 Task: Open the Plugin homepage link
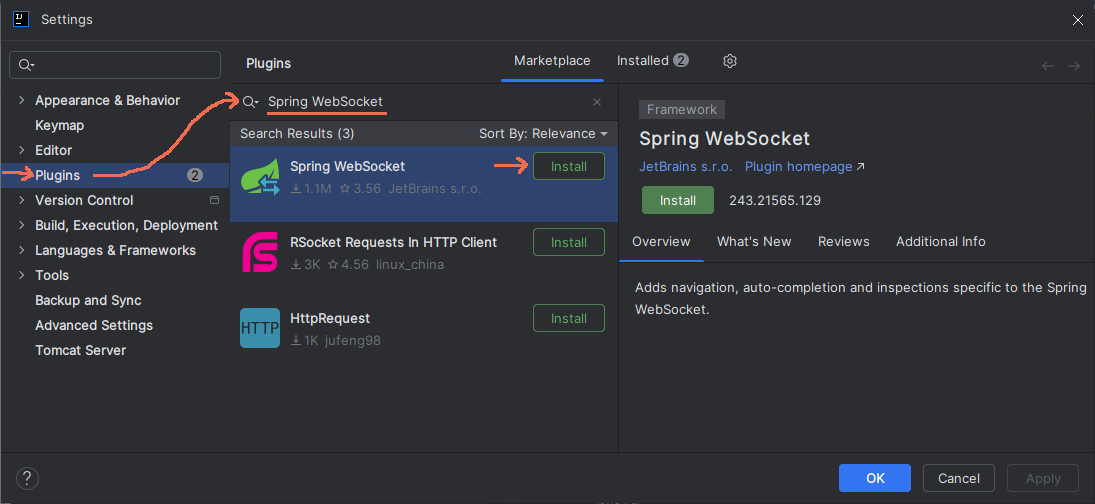click(804, 167)
